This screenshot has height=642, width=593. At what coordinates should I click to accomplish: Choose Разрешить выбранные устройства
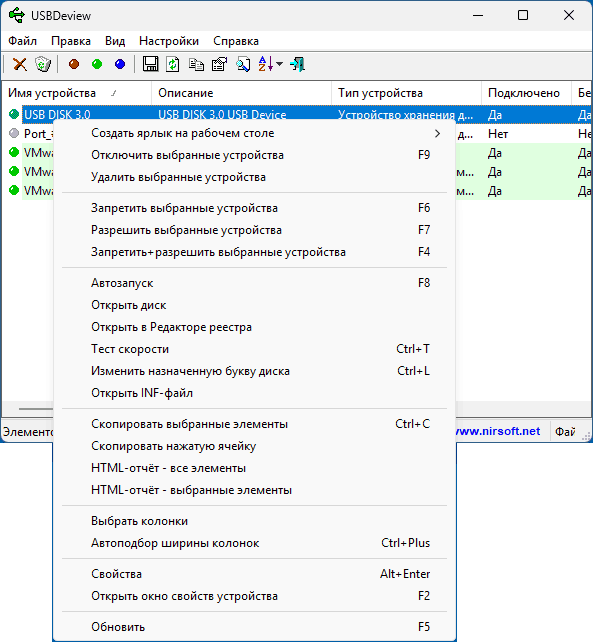[x=254, y=230]
